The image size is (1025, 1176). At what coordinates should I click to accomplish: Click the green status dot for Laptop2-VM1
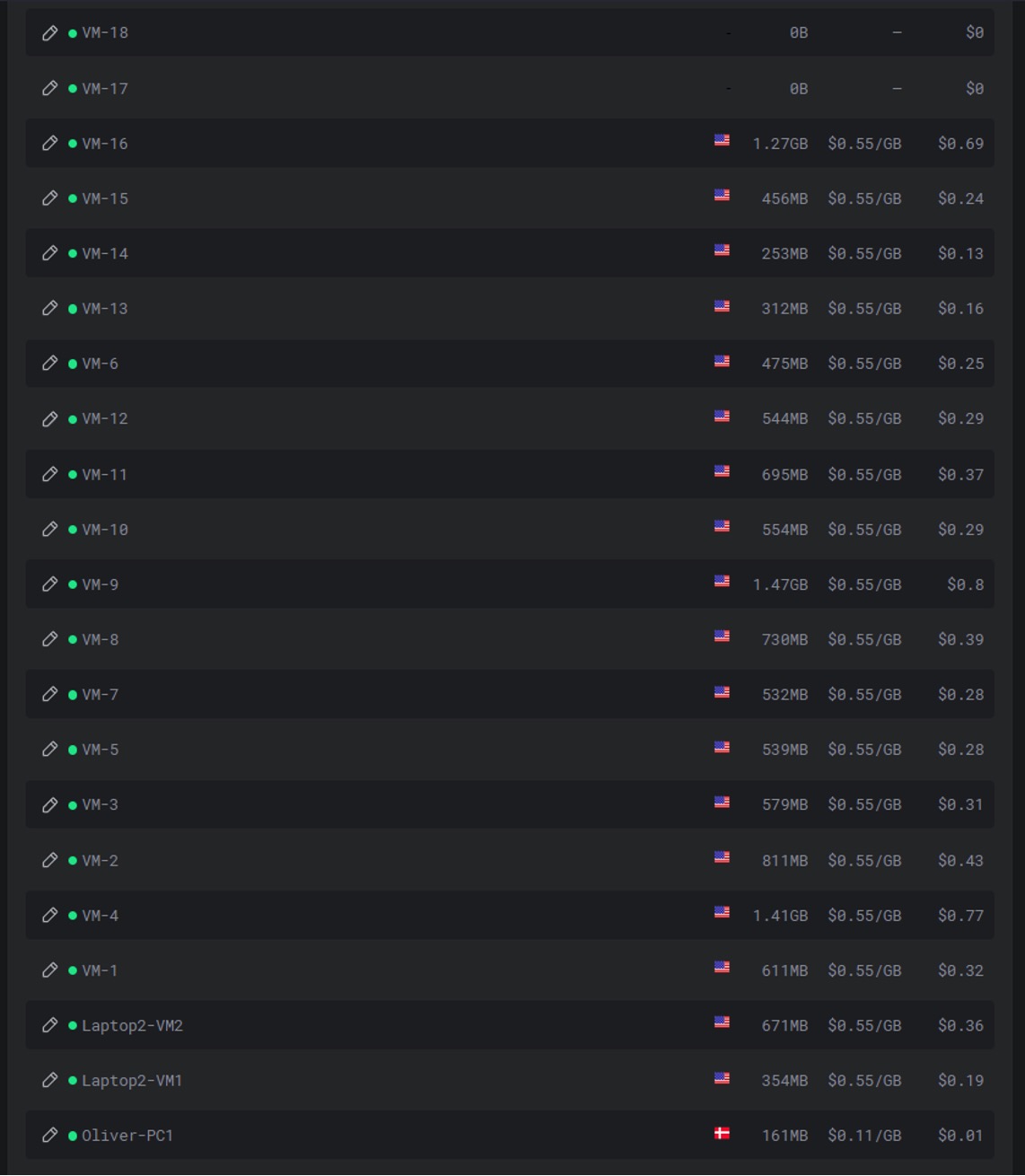73,1081
